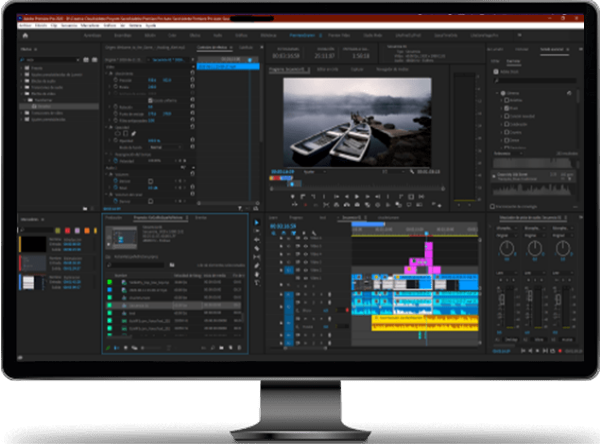Toggle Posición animation stopwatch
Viewport: 600px width, 444px height.
pyautogui.click(x=116, y=80)
